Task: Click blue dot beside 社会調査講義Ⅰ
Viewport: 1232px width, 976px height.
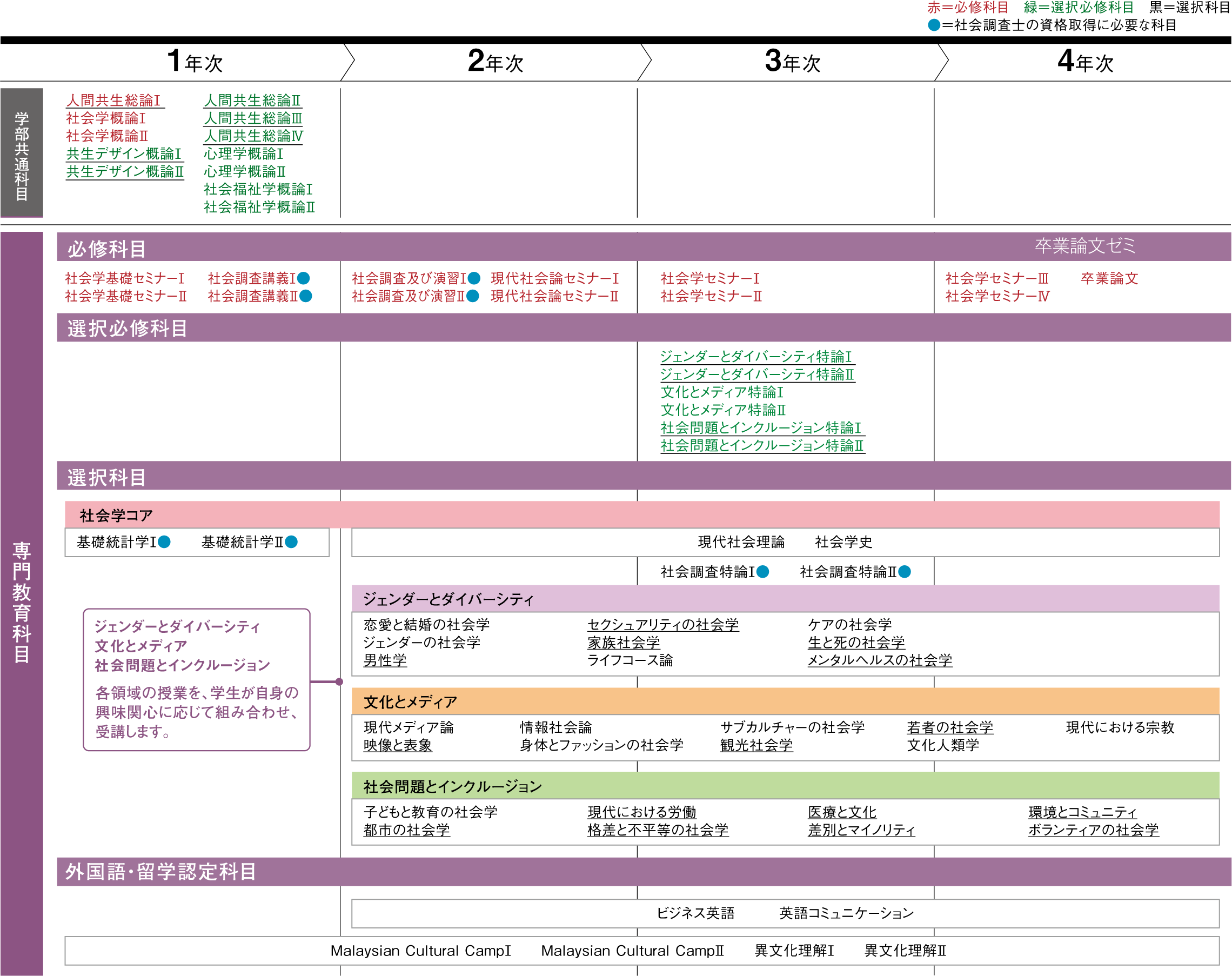Action: pos(304,278)
